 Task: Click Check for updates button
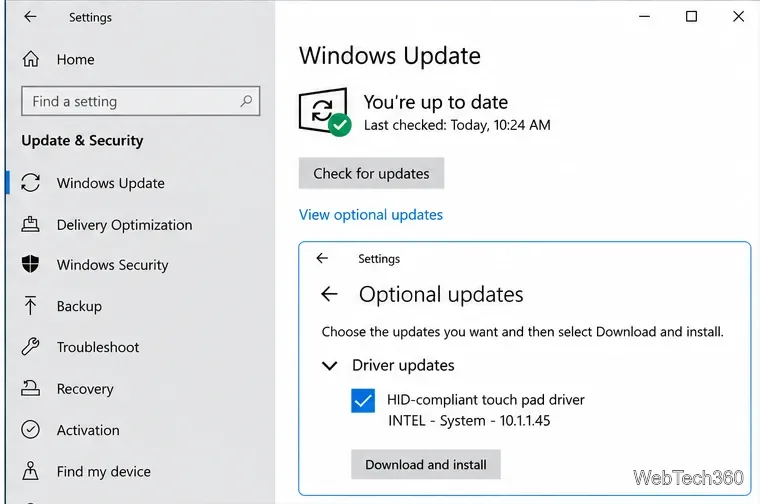click(x=371, y=173)
